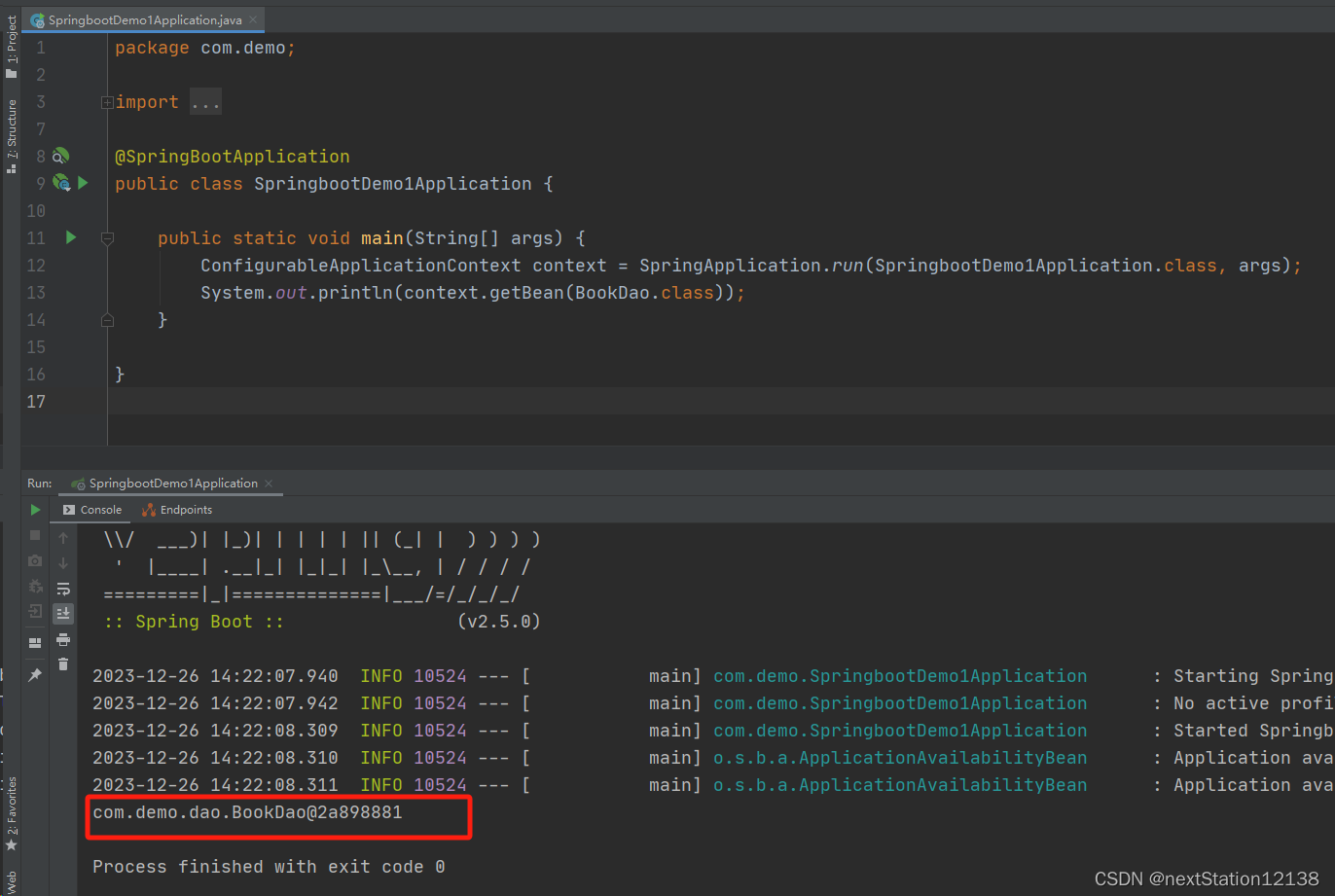1335x896 pixels.
Task: Toggle Scroll to End in console
Action: [x=63, y=613]
